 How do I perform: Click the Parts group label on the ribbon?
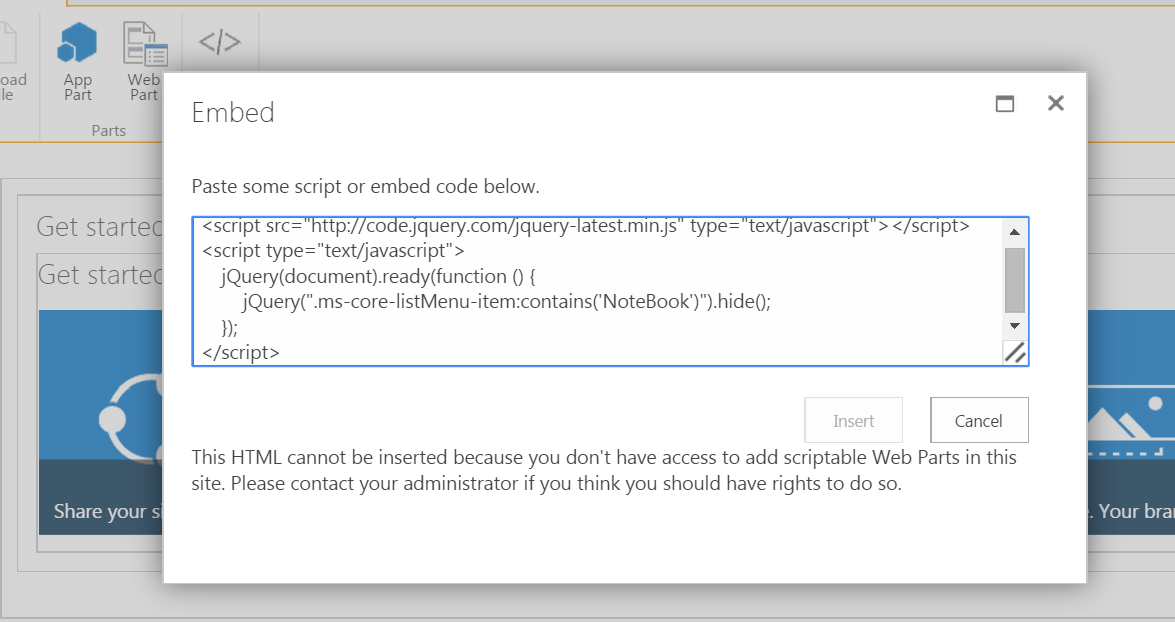coord(108,130)
